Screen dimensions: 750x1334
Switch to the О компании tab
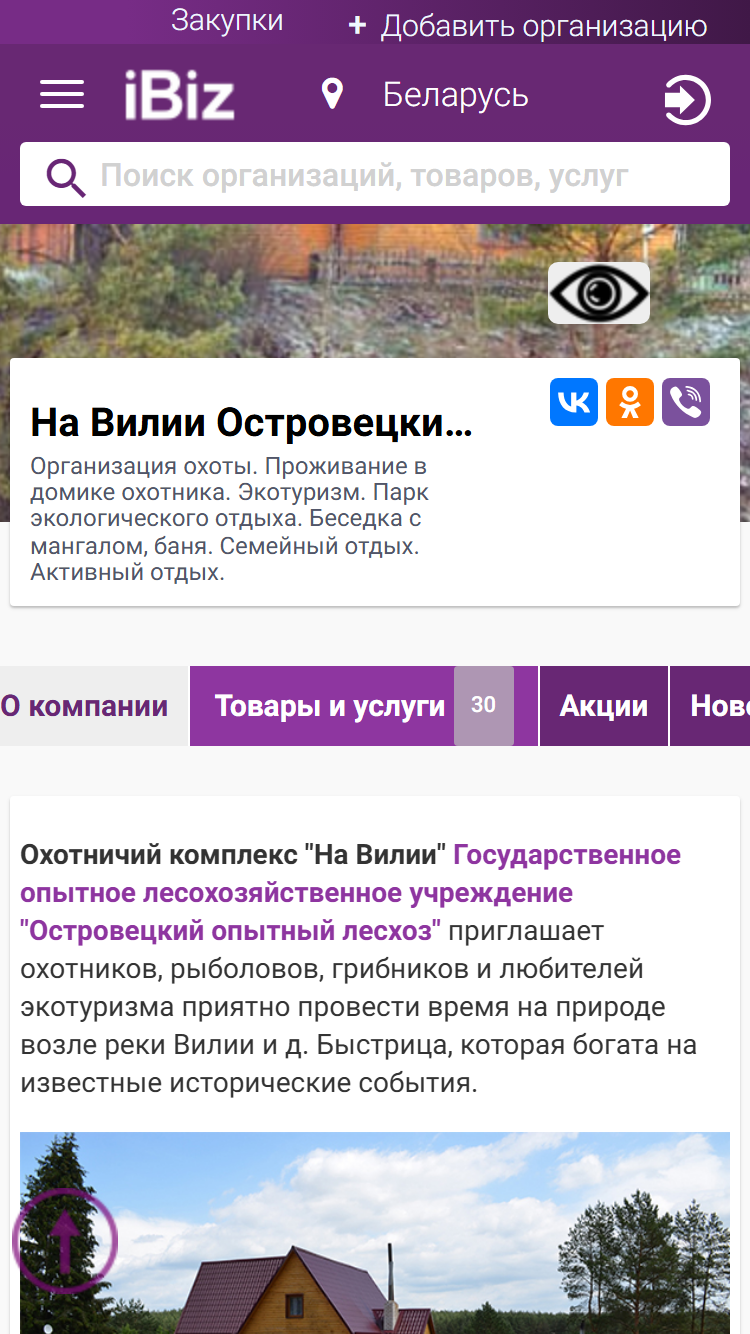[x=94, y=706]
